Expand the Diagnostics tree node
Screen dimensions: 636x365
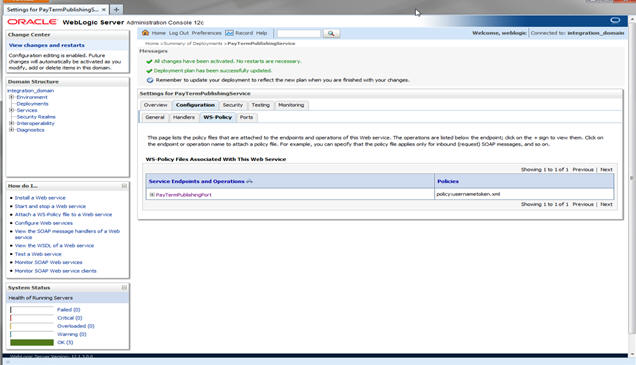(x=12, y=130)
